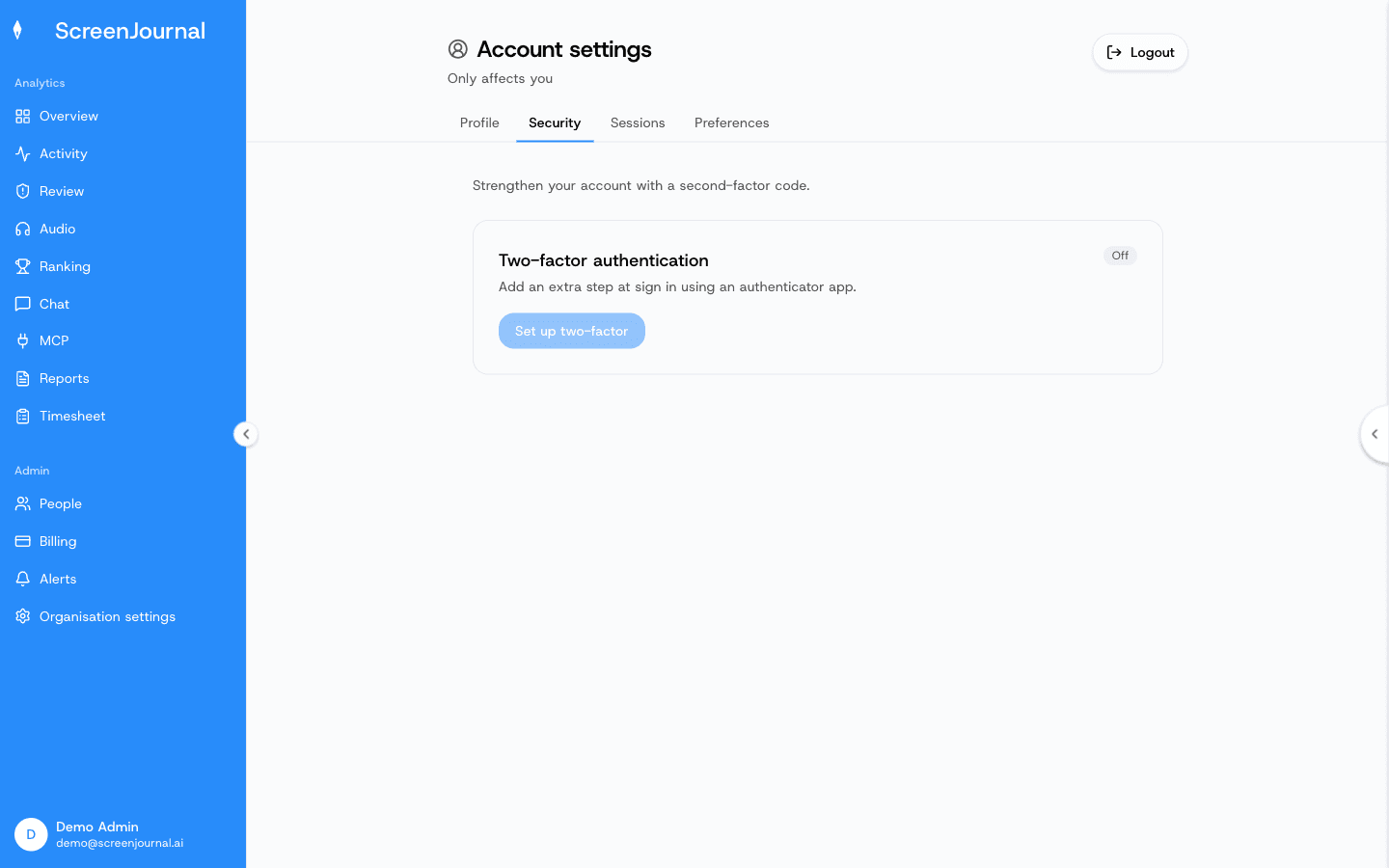Viewport: 1389px width, 868px height.
Task: Click the Account settings heading text
Action: 564,49
